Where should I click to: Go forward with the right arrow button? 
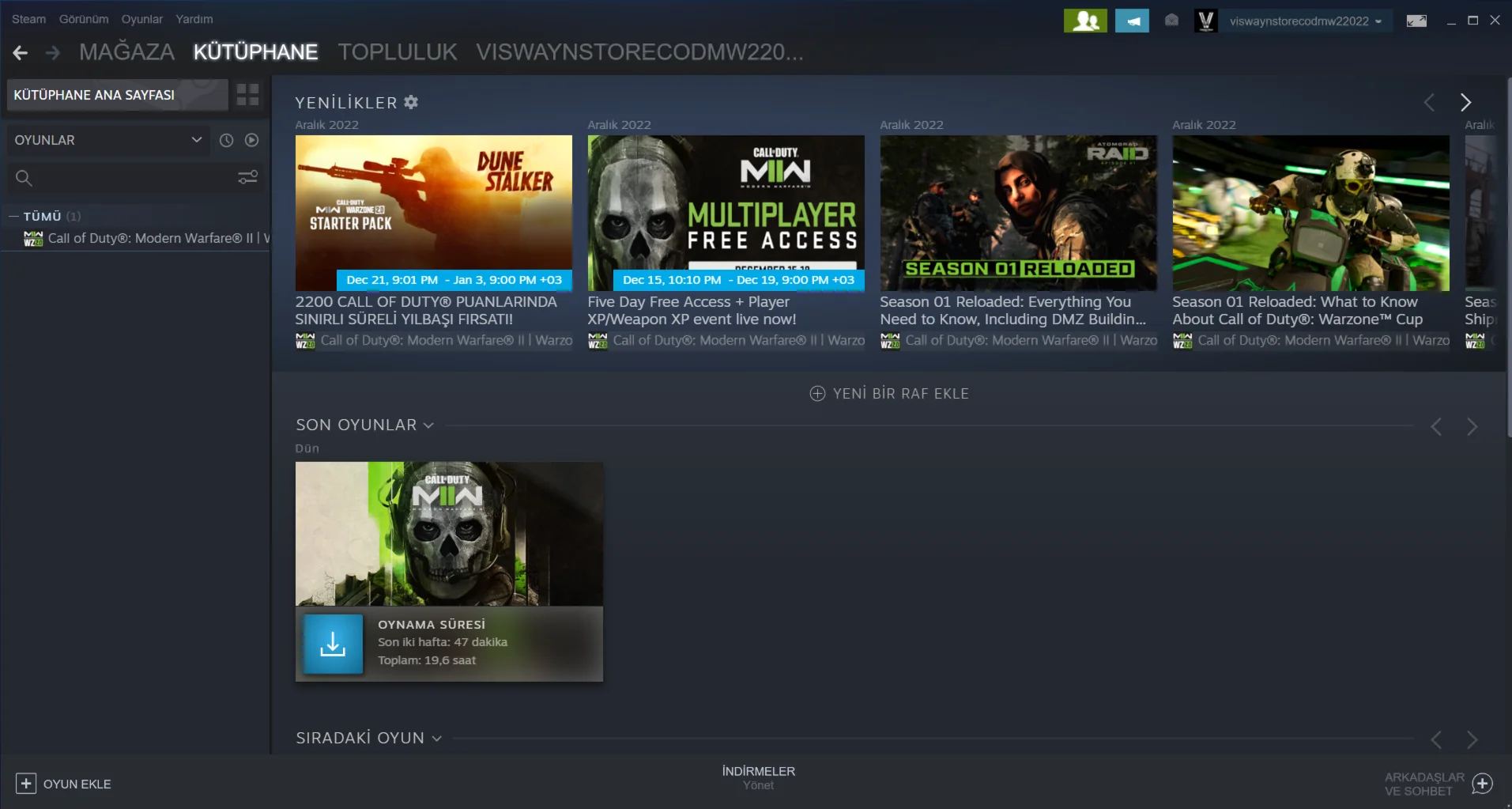[x=53, y=53]
